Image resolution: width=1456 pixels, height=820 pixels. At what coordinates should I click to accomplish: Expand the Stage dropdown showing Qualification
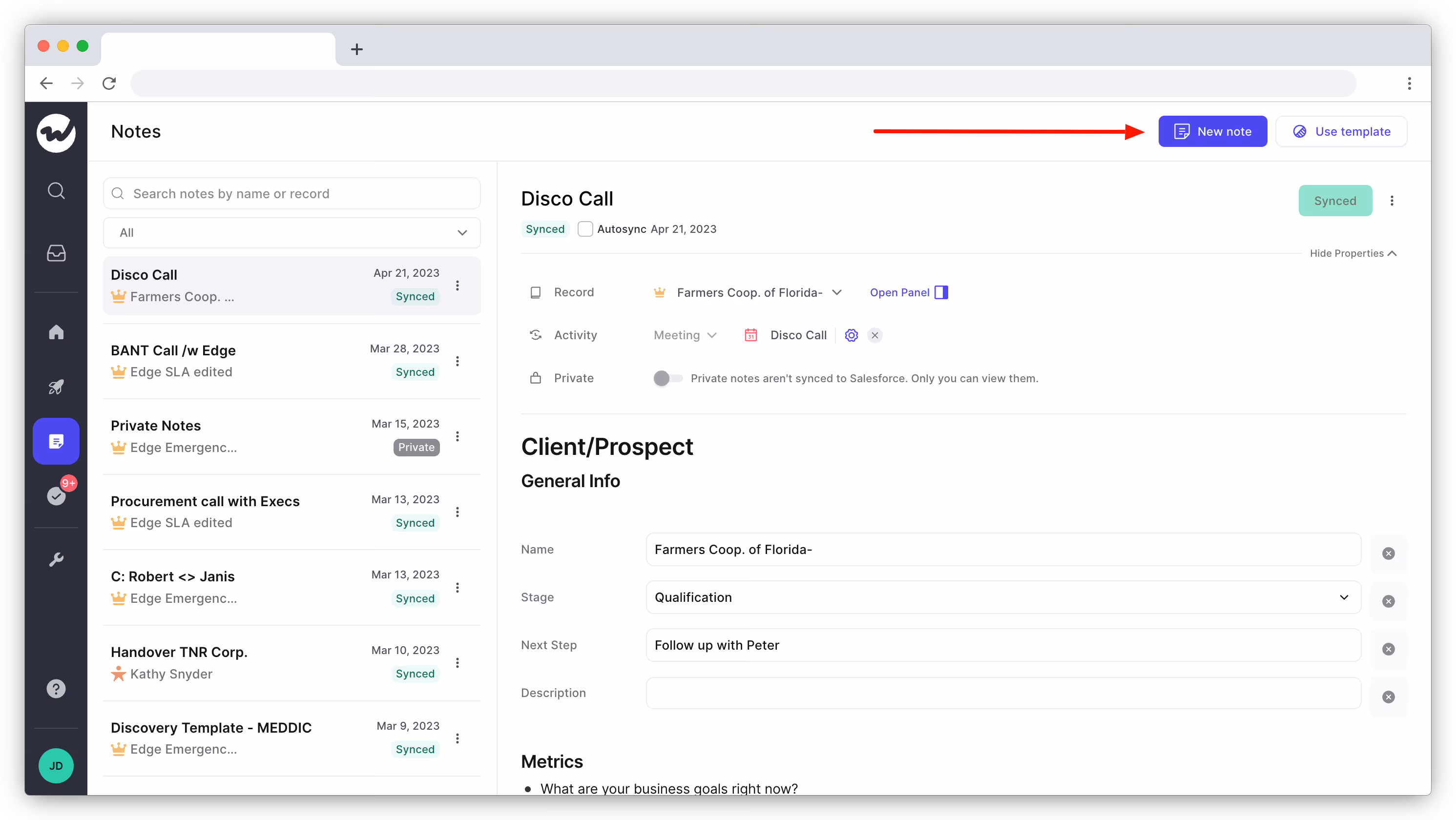tap(1344, 597)
